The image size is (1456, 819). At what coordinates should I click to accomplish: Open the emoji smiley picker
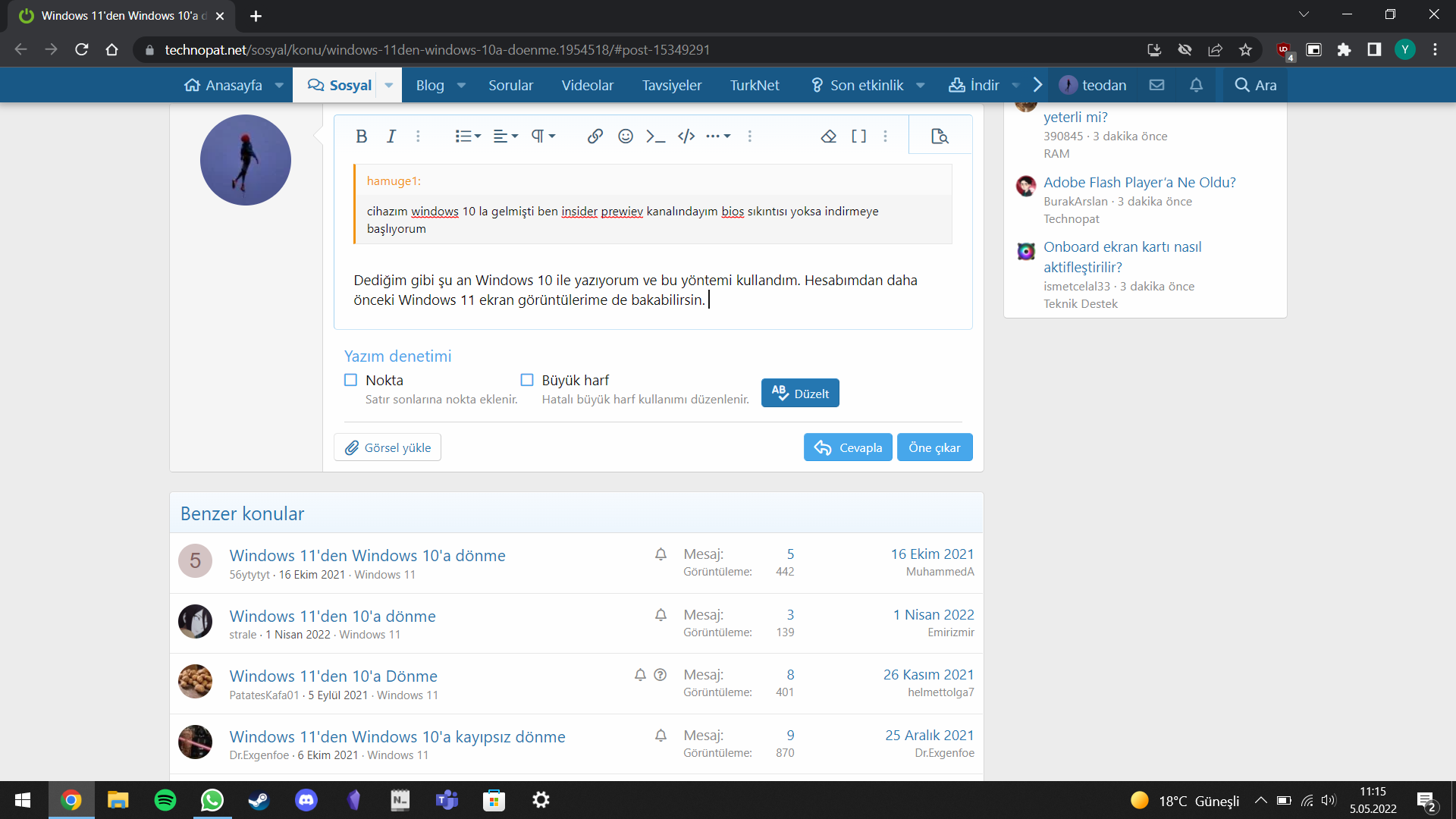(x=626, y=136)
